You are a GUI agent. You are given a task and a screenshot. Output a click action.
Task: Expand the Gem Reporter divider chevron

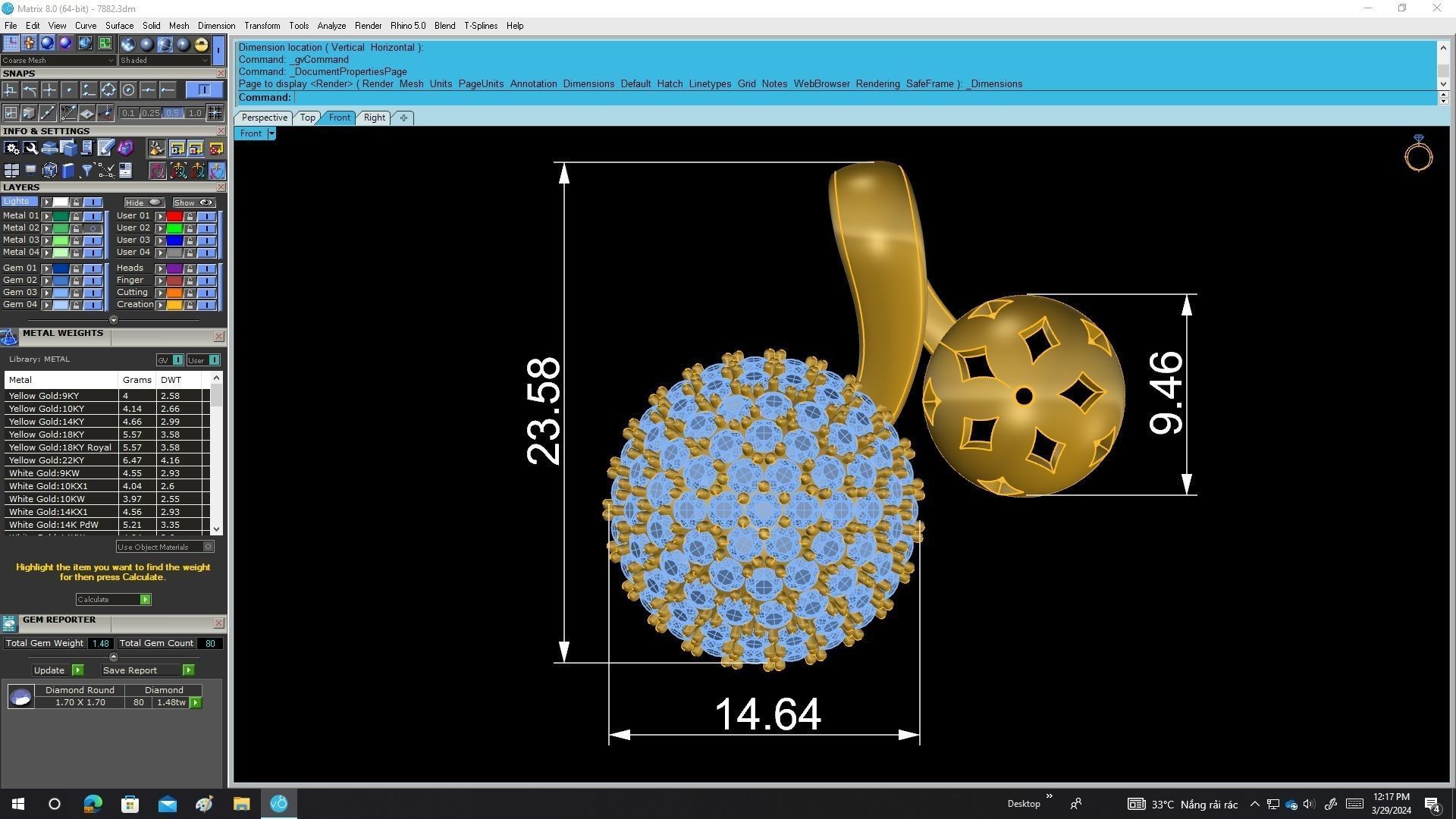pyautogui.click(x=113, y=657)
